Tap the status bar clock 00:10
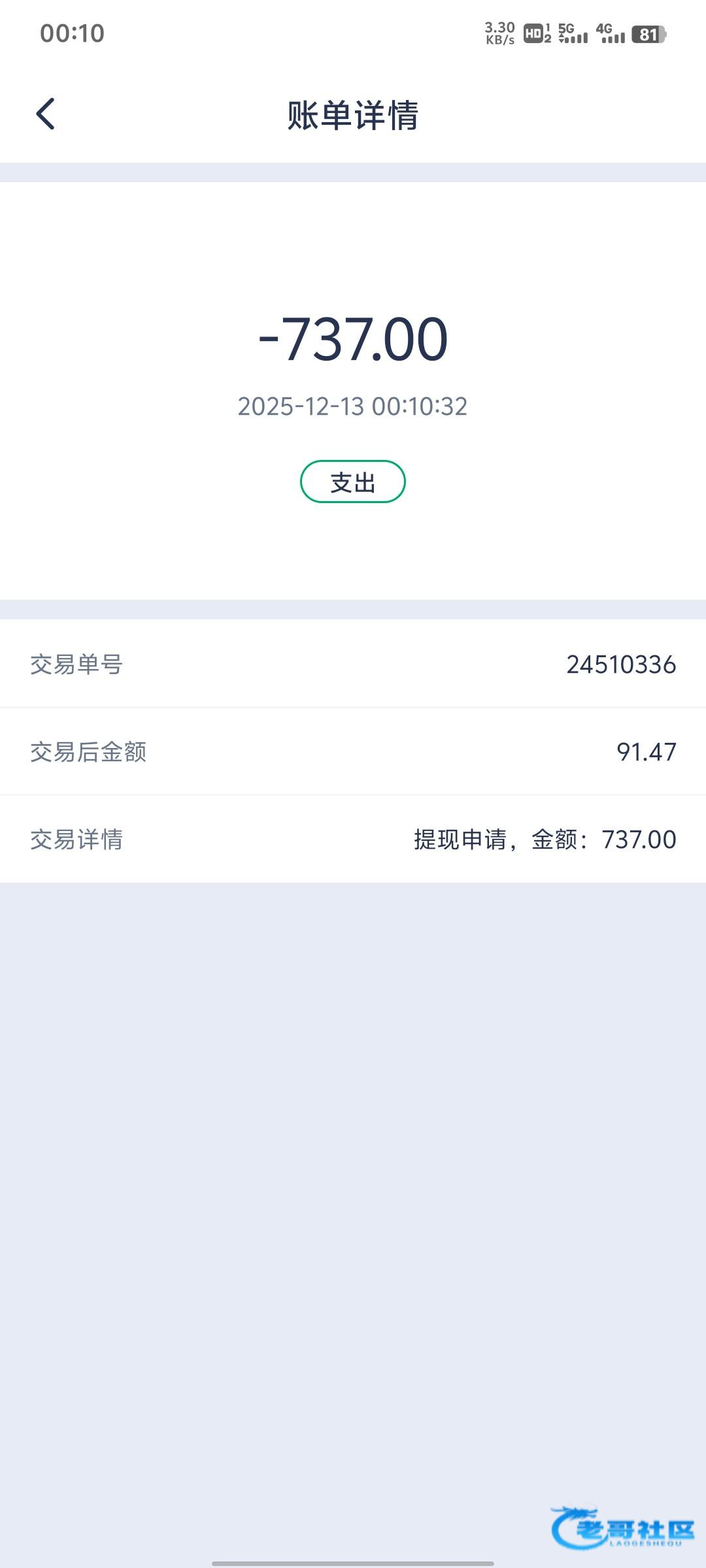706x1568 pixels. click(72, 33)
